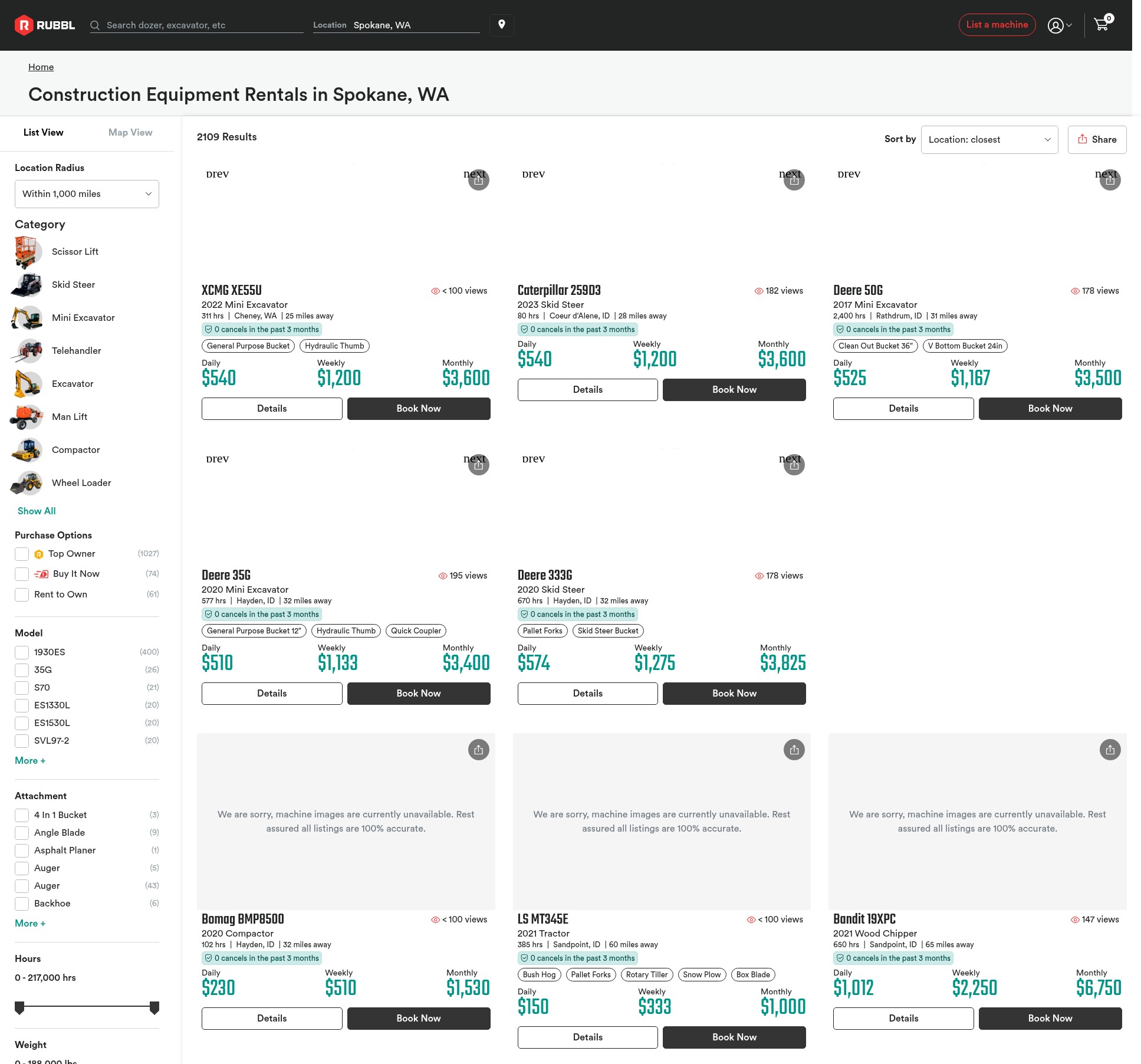Click the List a machine button
Screen dimensions: 1141x1064
(x=997, y=25)
